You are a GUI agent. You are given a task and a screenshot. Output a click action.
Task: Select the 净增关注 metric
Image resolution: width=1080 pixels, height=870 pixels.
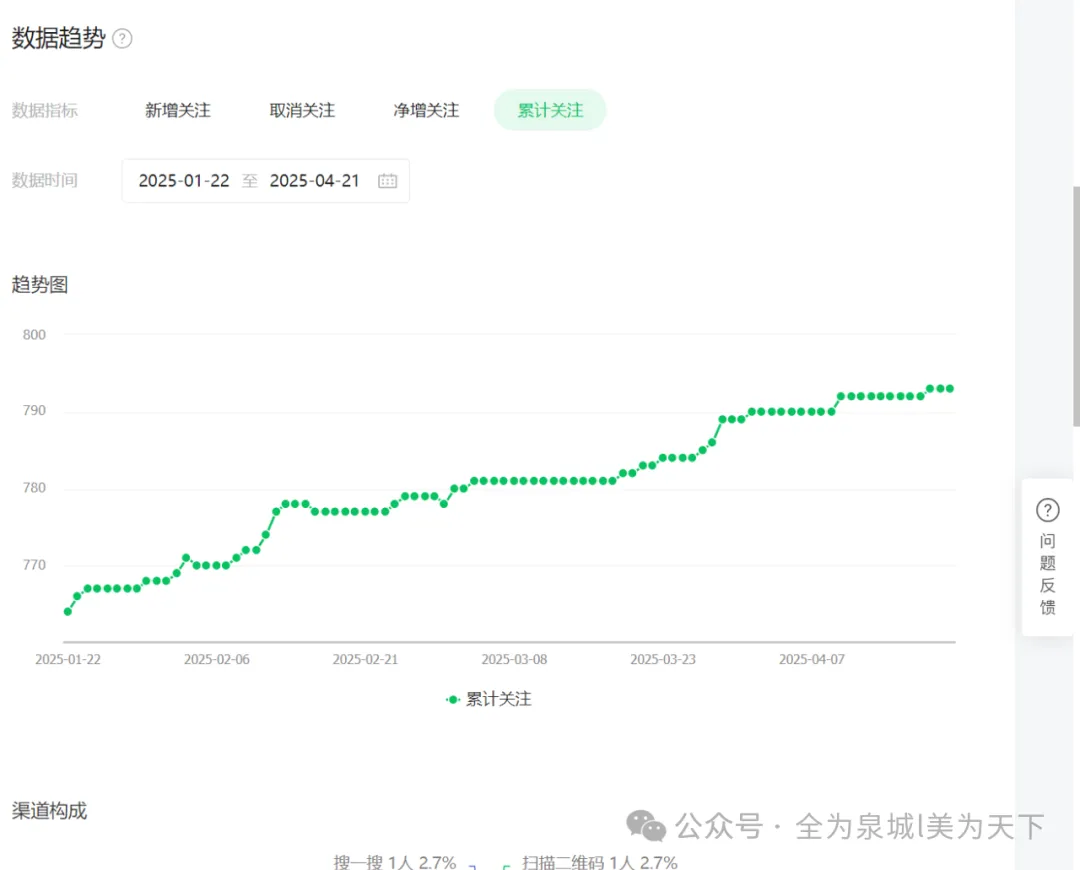pos(425,110)
